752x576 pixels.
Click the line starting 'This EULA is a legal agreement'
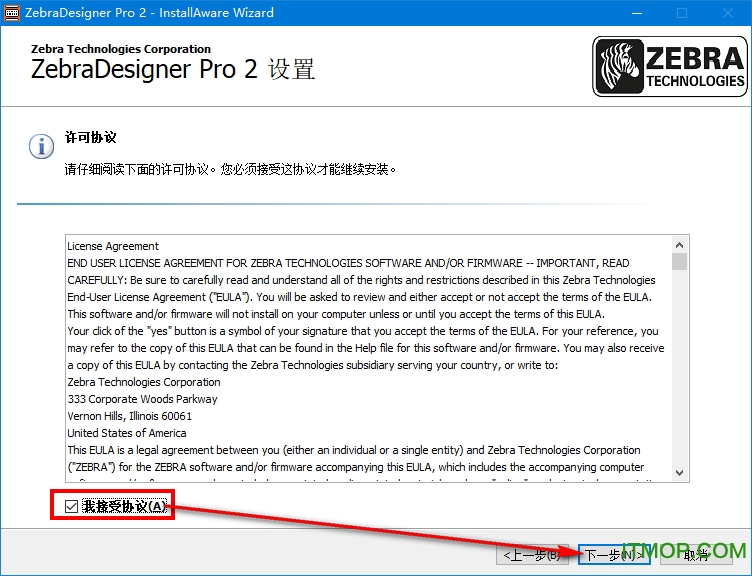click(354, 450)
